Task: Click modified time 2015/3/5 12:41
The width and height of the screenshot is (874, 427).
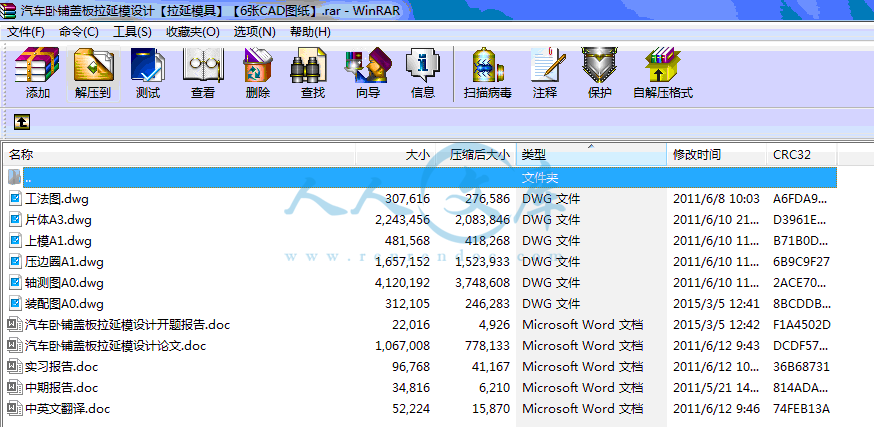Action: [x=716, y=304]
